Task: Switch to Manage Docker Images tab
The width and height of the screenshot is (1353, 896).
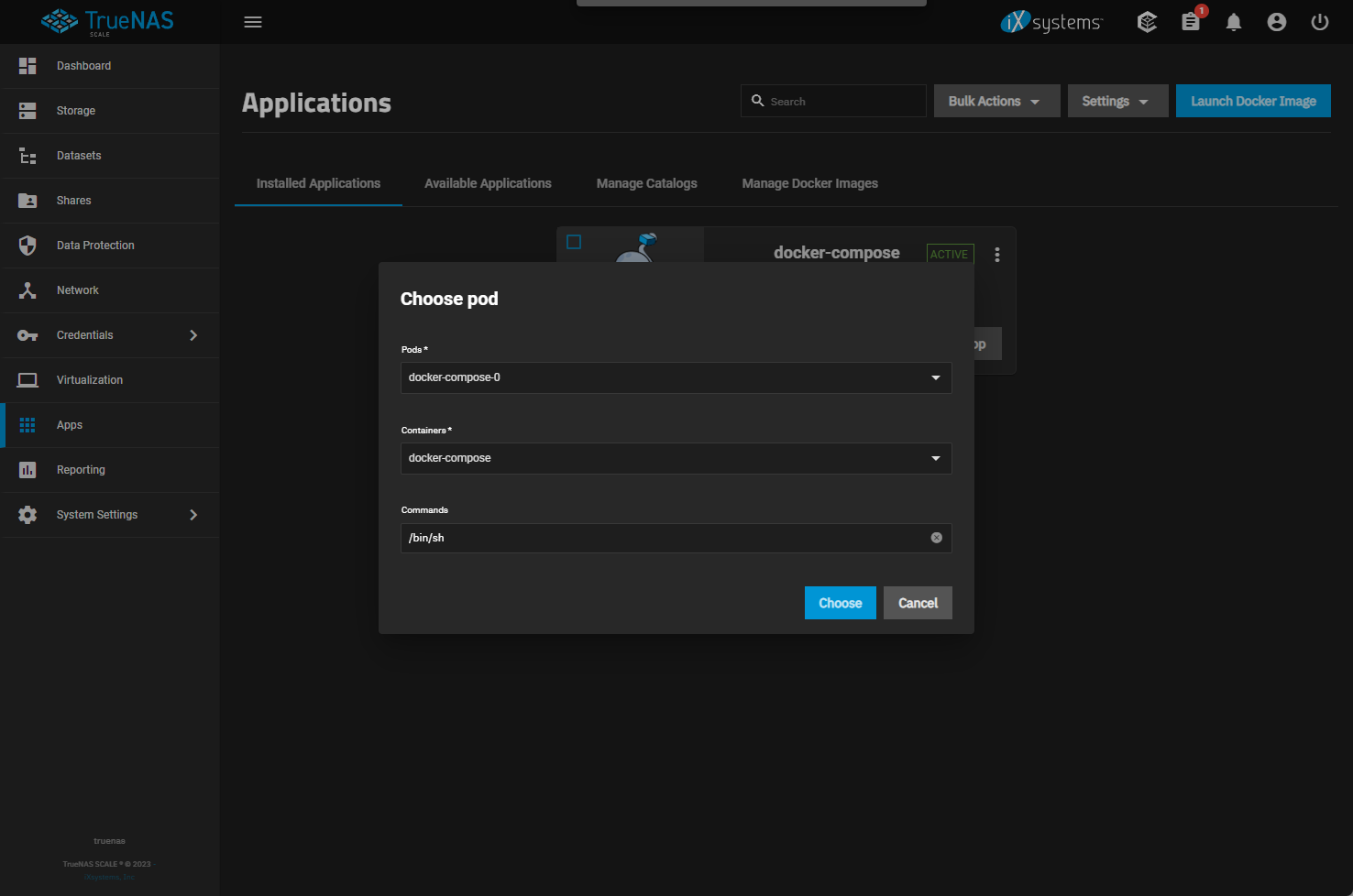Action: pyautogui.click(x=810, y=183)
